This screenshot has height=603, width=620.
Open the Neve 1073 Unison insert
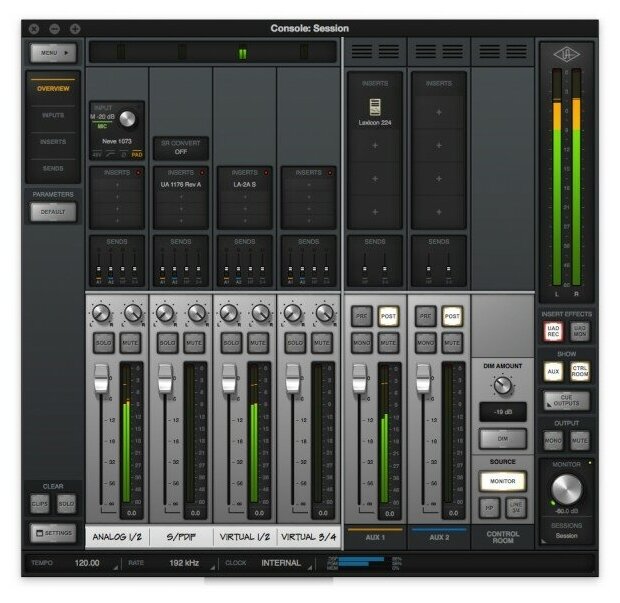coord(117,141)
